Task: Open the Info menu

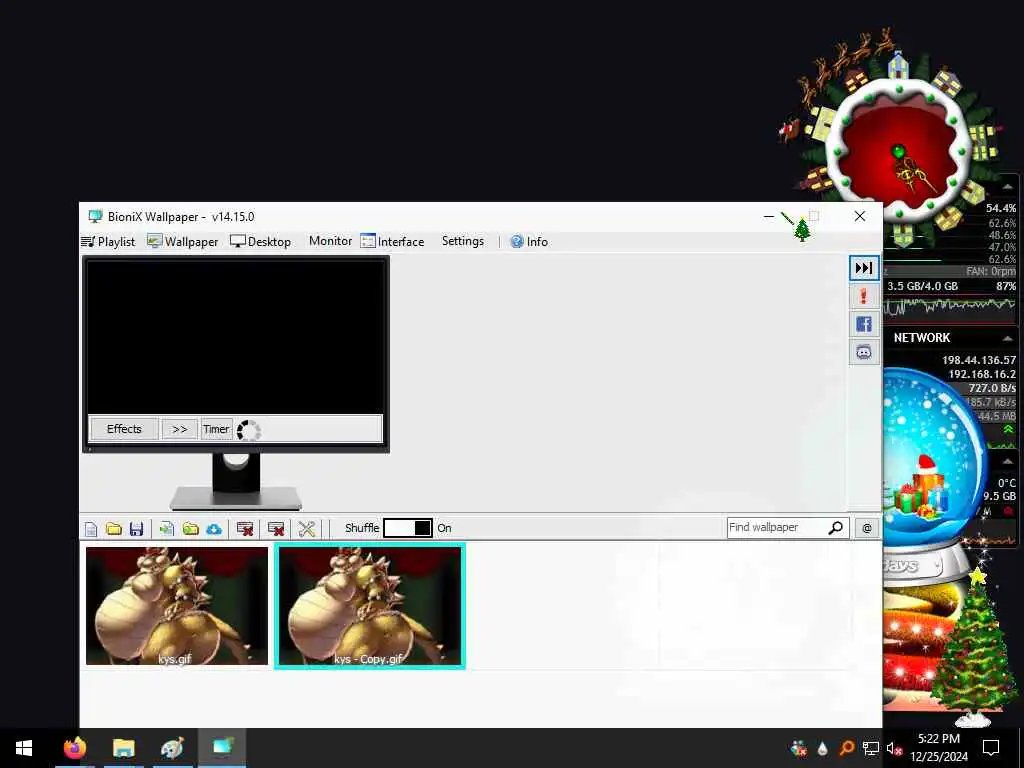Action: click(529, 242)
